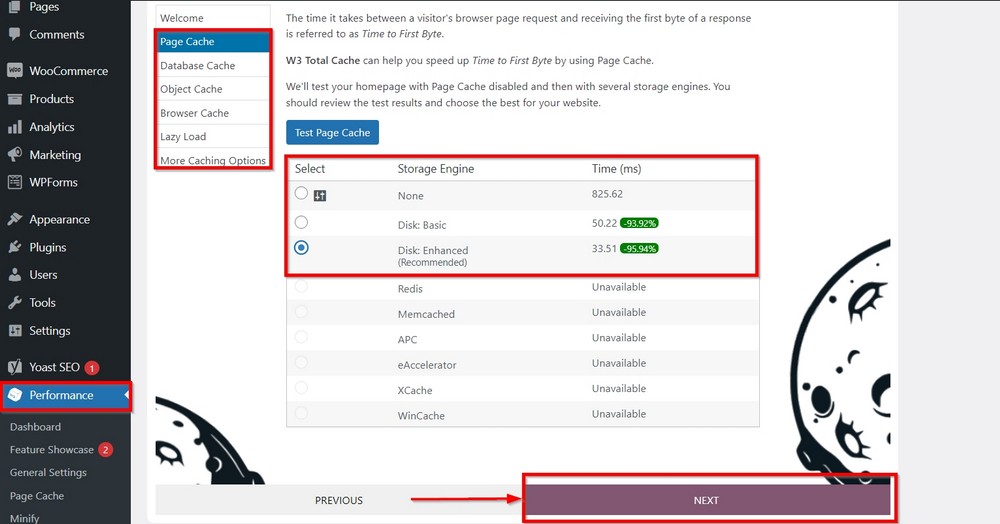
Task: Go to Performance Dashboard submenu
Action: click(35, 426)
